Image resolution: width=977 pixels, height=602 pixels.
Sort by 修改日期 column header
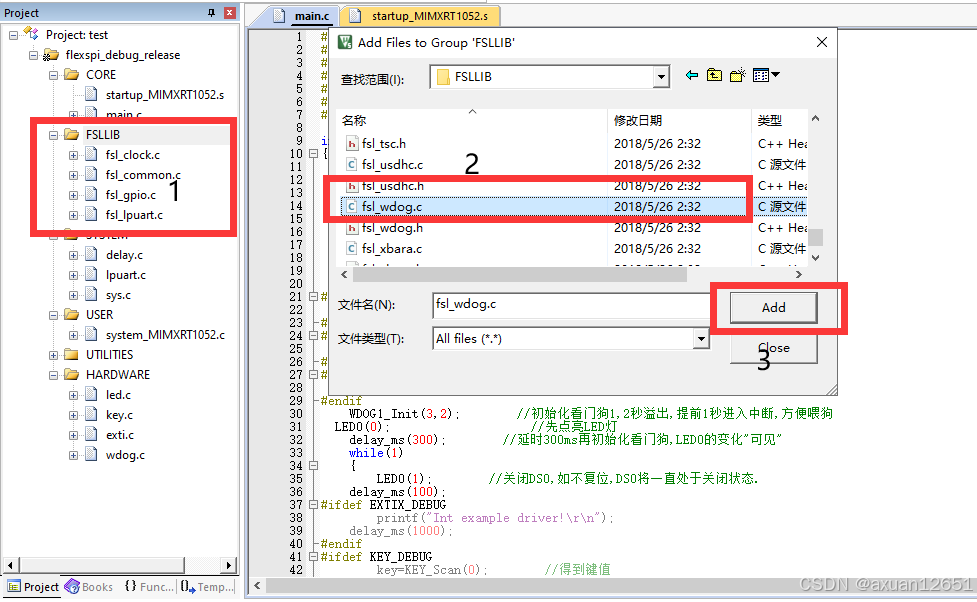[679, 120]
